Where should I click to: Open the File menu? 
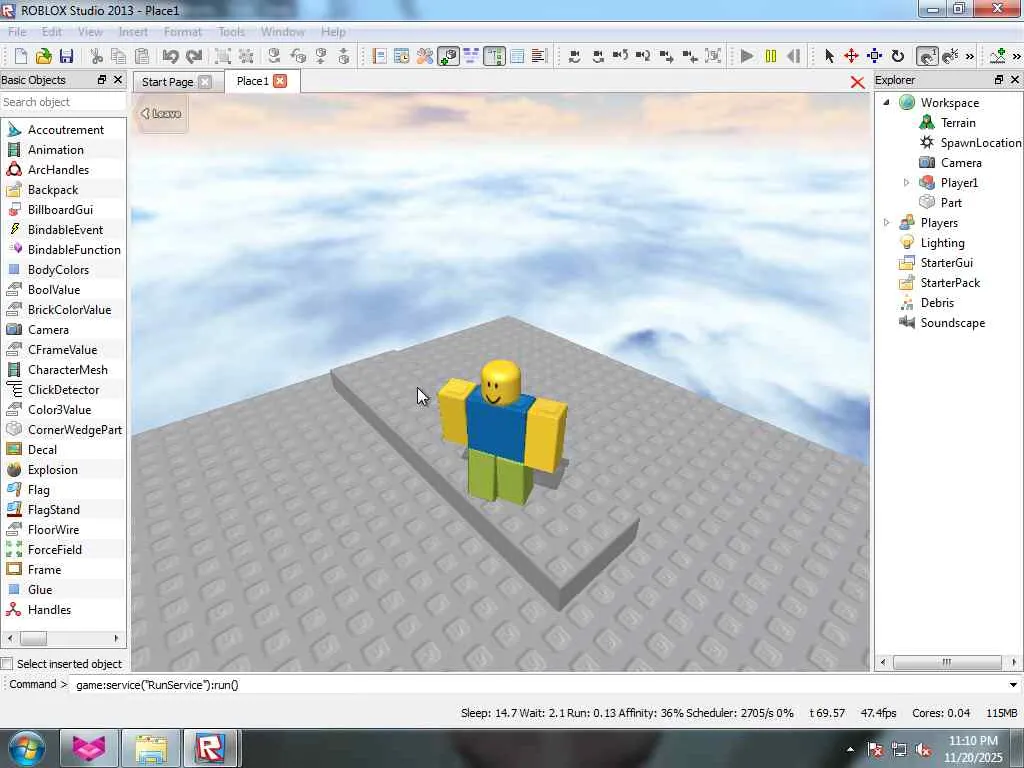[17, 31]
